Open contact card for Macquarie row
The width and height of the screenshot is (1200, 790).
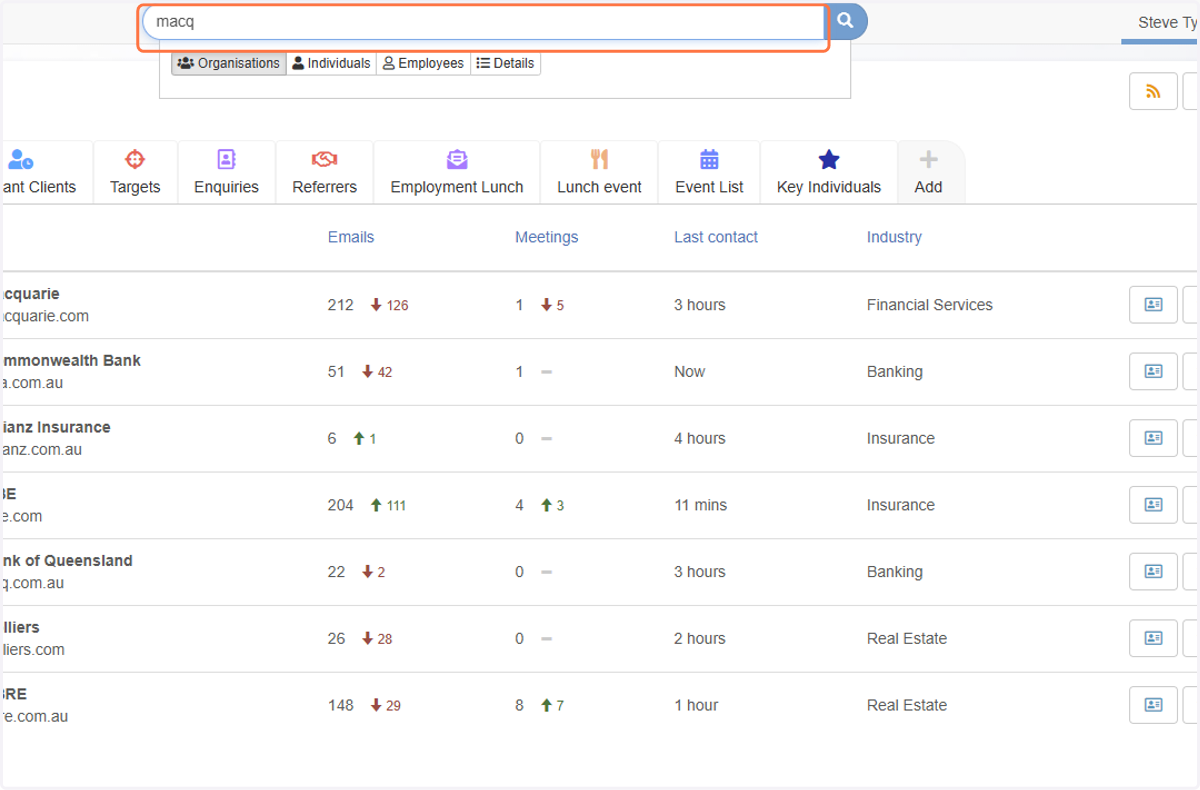pyautogui.click(x=1153, y=305)
